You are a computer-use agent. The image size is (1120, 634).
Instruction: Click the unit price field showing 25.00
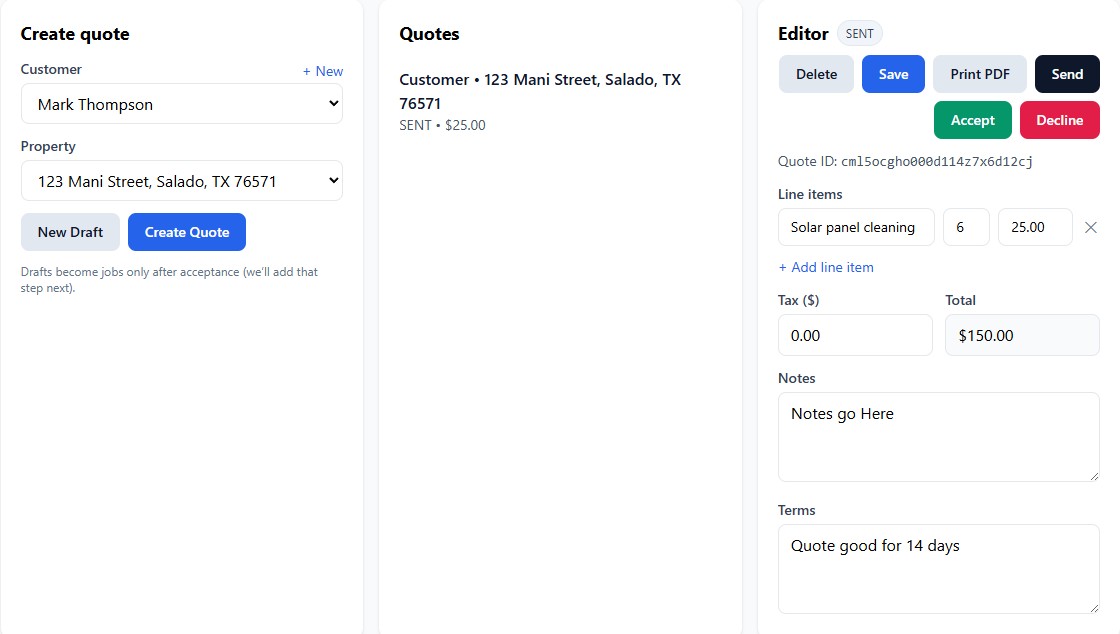(1034, 227)
